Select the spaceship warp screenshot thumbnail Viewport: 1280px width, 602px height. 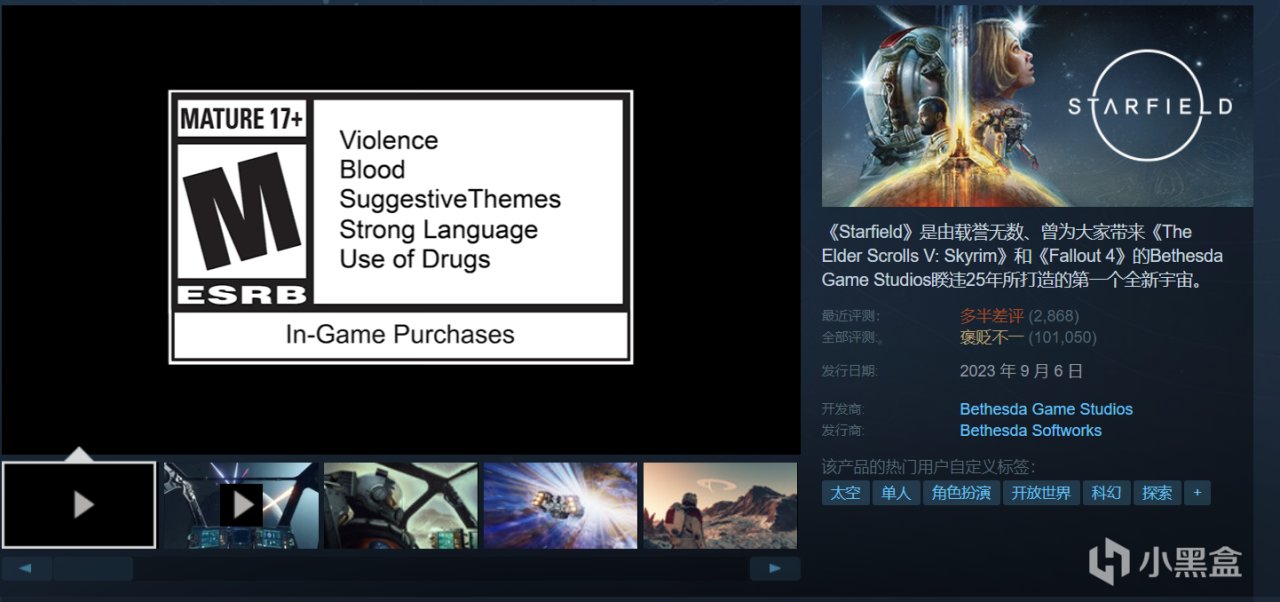pos(560,505)
